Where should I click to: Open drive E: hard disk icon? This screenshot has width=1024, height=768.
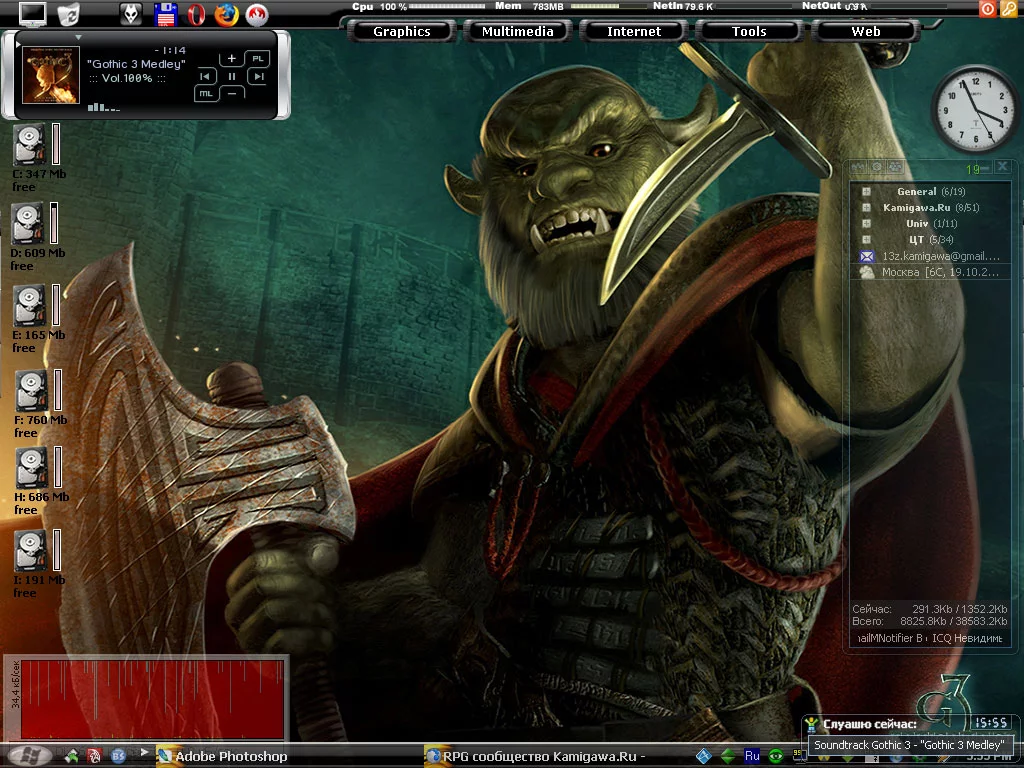tap(29, 304)
